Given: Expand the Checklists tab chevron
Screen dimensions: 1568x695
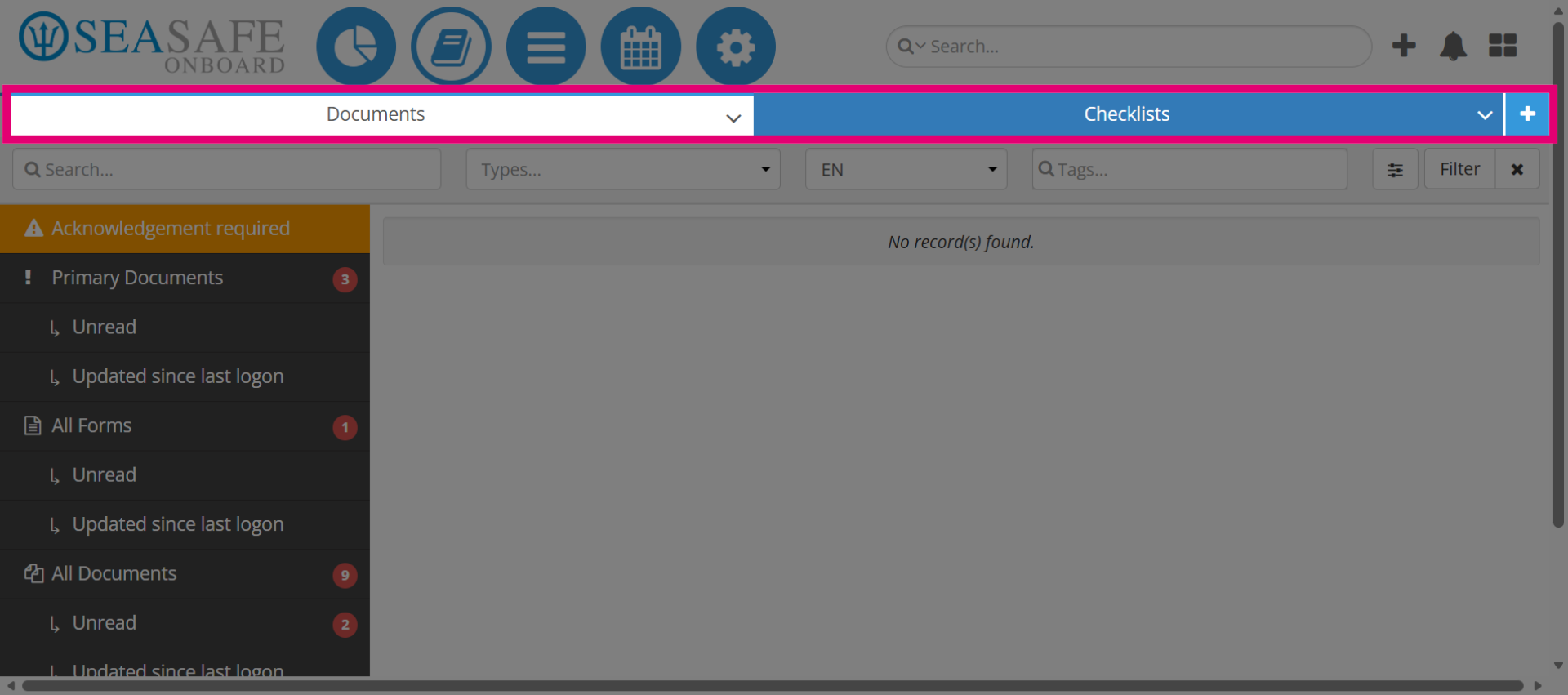Looking at the screenshot, I should 1485,115.
